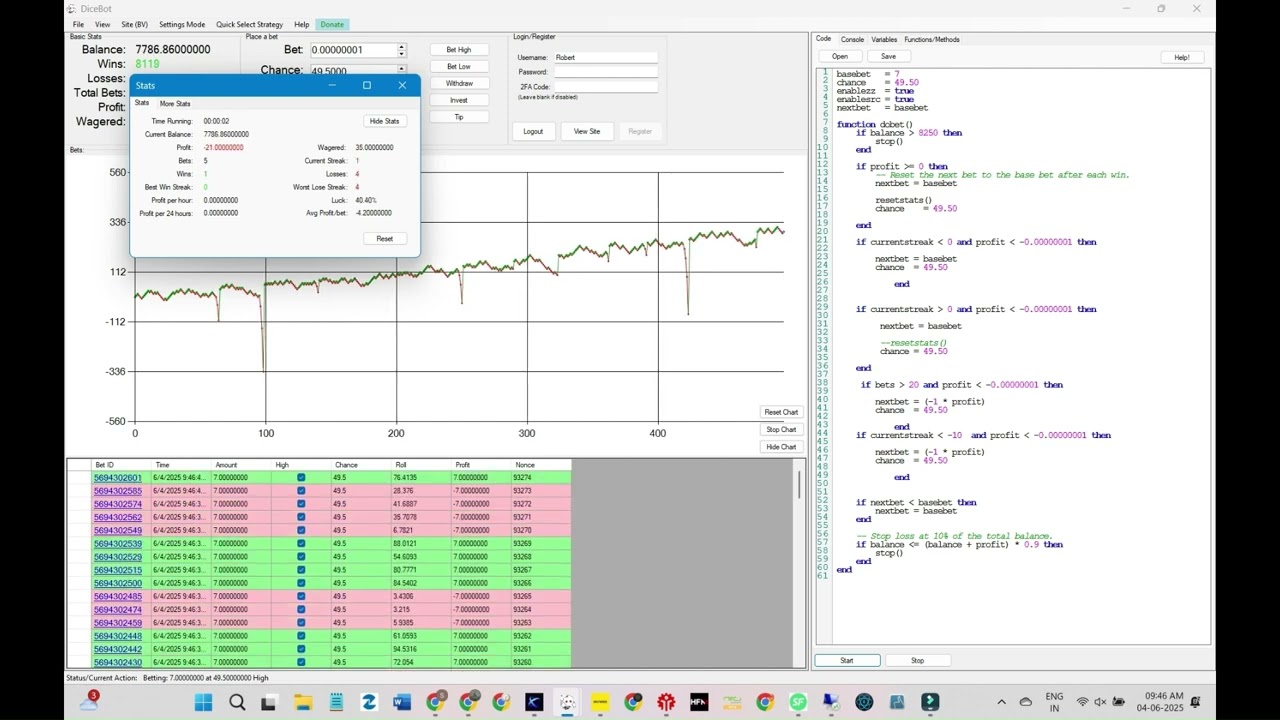Open Microsoft Word from taskbar
This screenshot has height=720, width=1280.
tap(402, 702)
